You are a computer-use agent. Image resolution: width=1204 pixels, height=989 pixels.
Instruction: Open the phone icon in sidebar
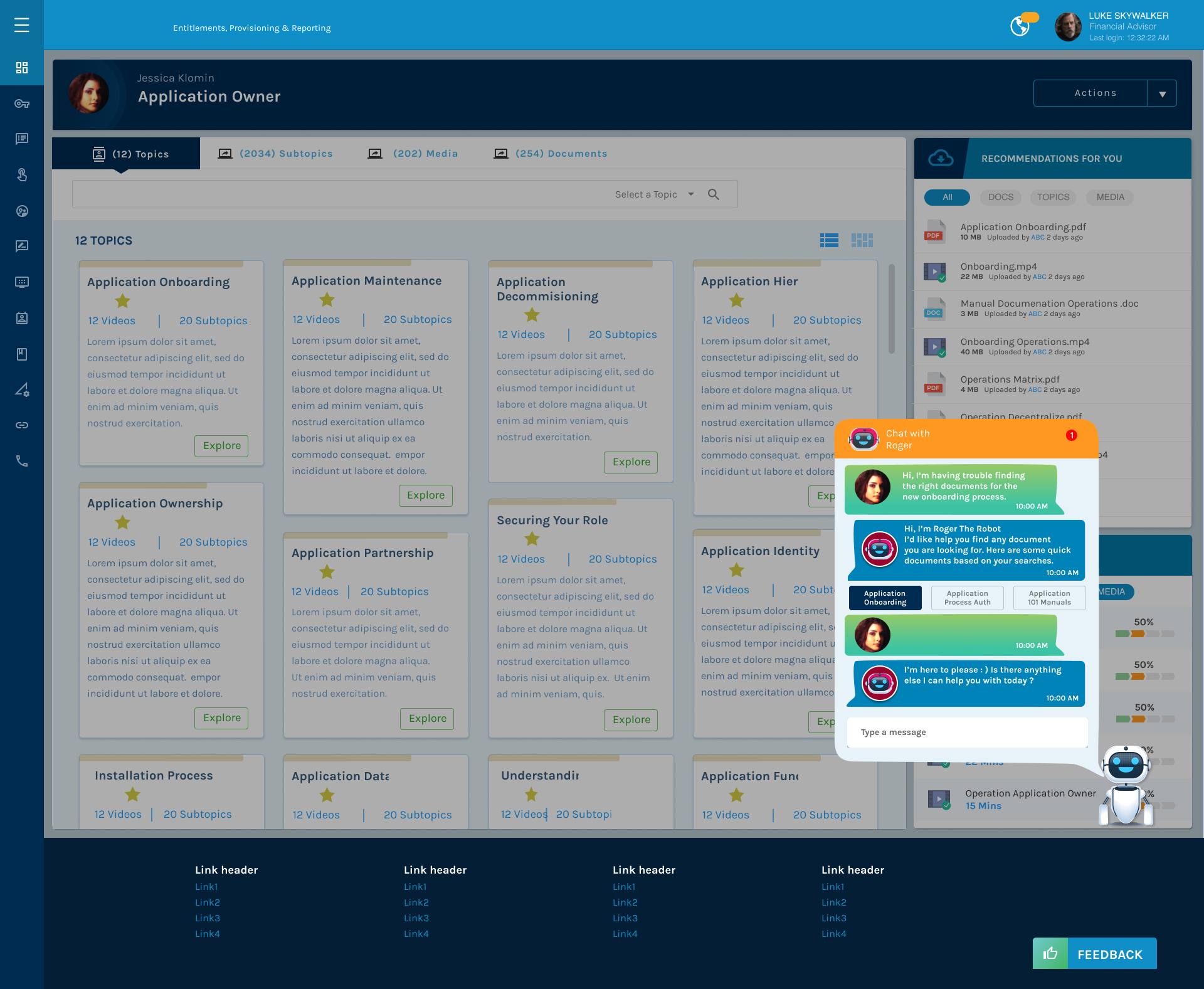pyautogui.click(x=22, y=461)
